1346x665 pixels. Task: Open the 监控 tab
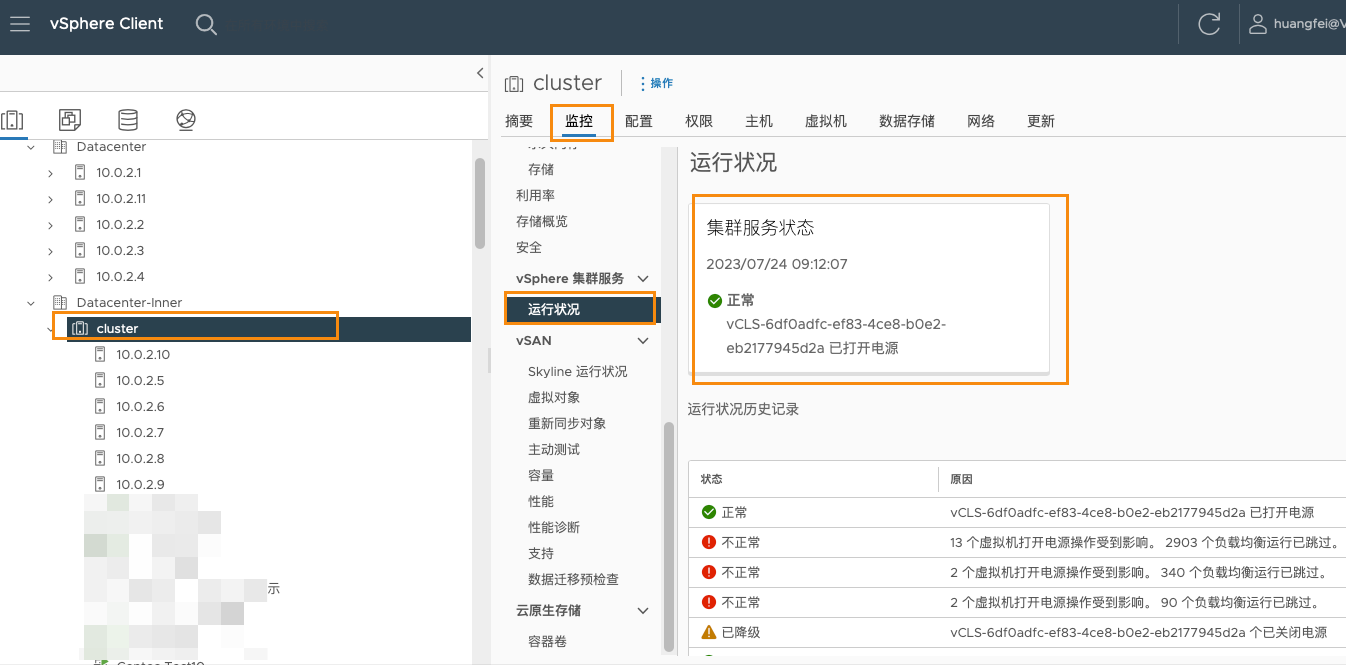click(x=579, y=122)
